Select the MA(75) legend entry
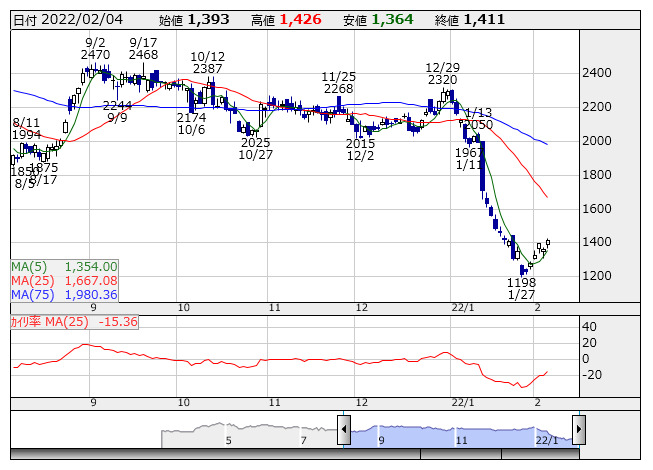653x470 pixels. click(x=64, y=294)
